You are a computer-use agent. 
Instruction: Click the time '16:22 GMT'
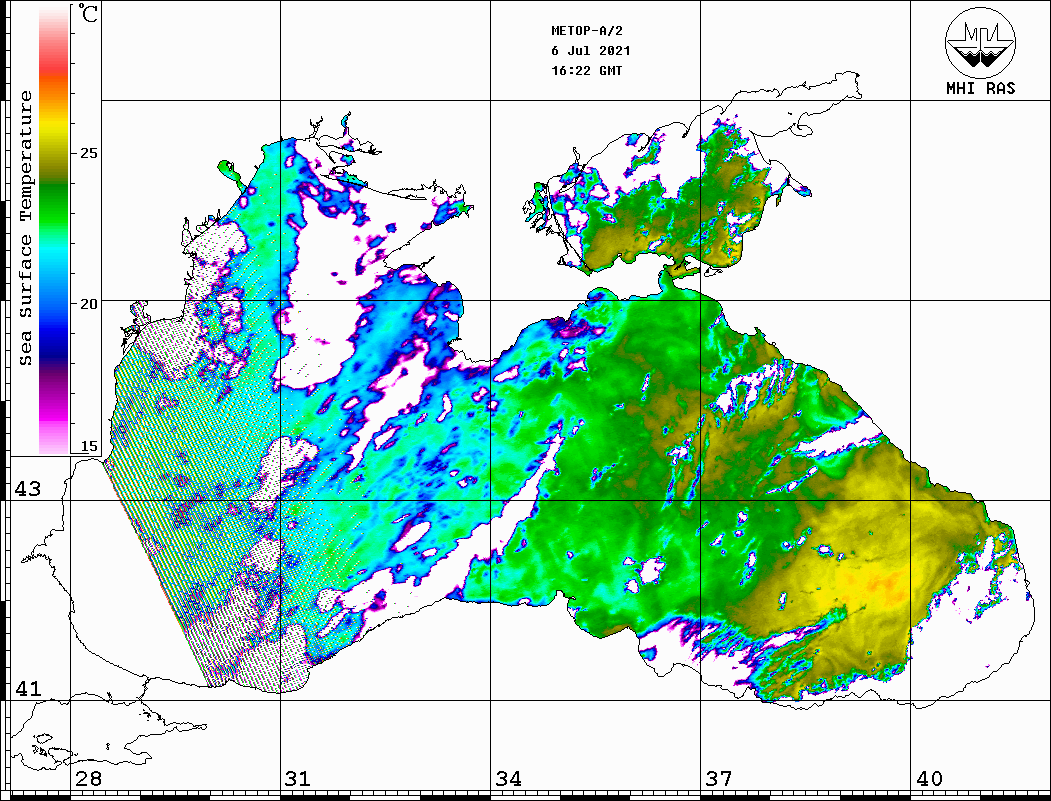(586, 71)
